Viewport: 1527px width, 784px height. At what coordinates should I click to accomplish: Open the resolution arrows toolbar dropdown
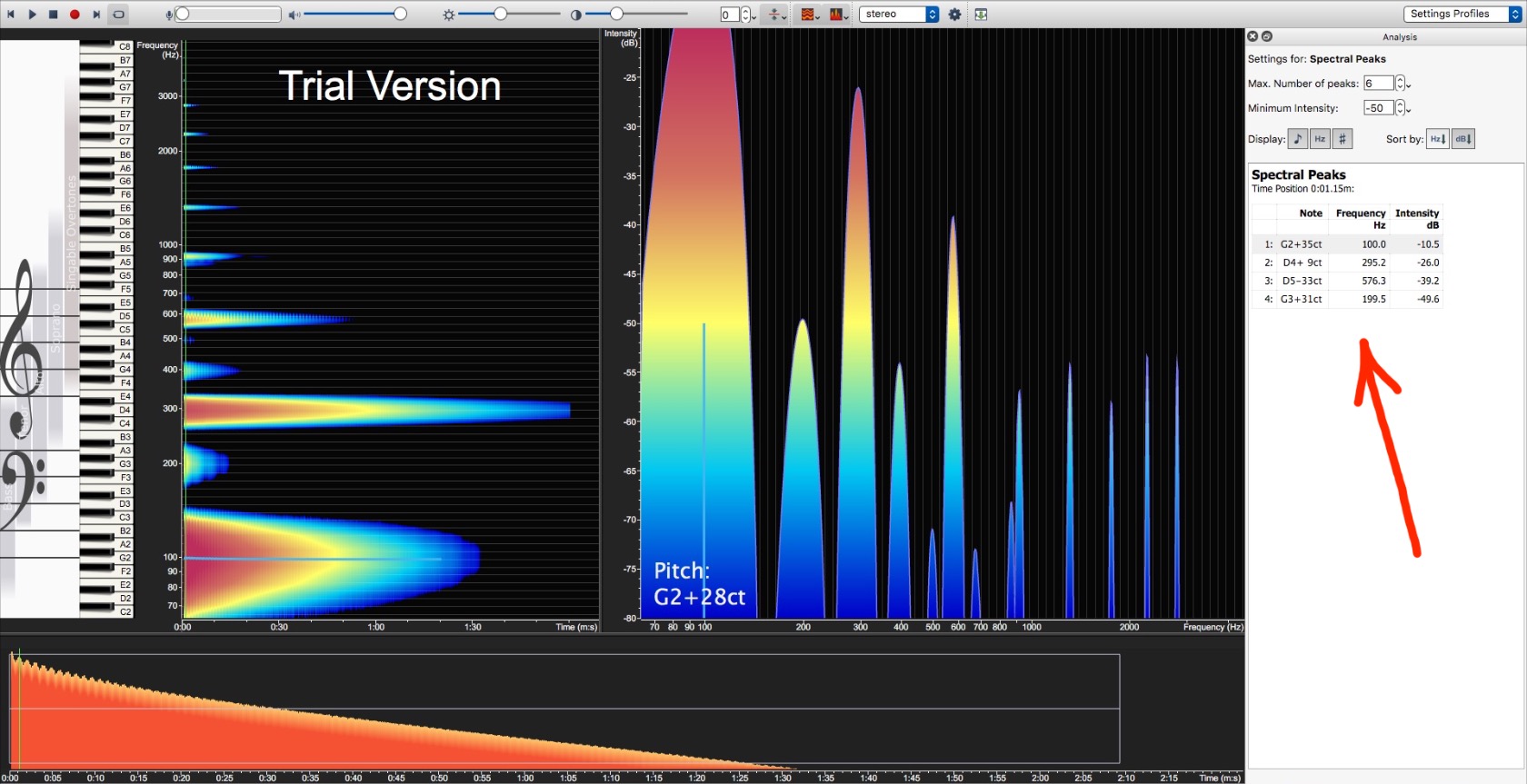click(775, 15)
